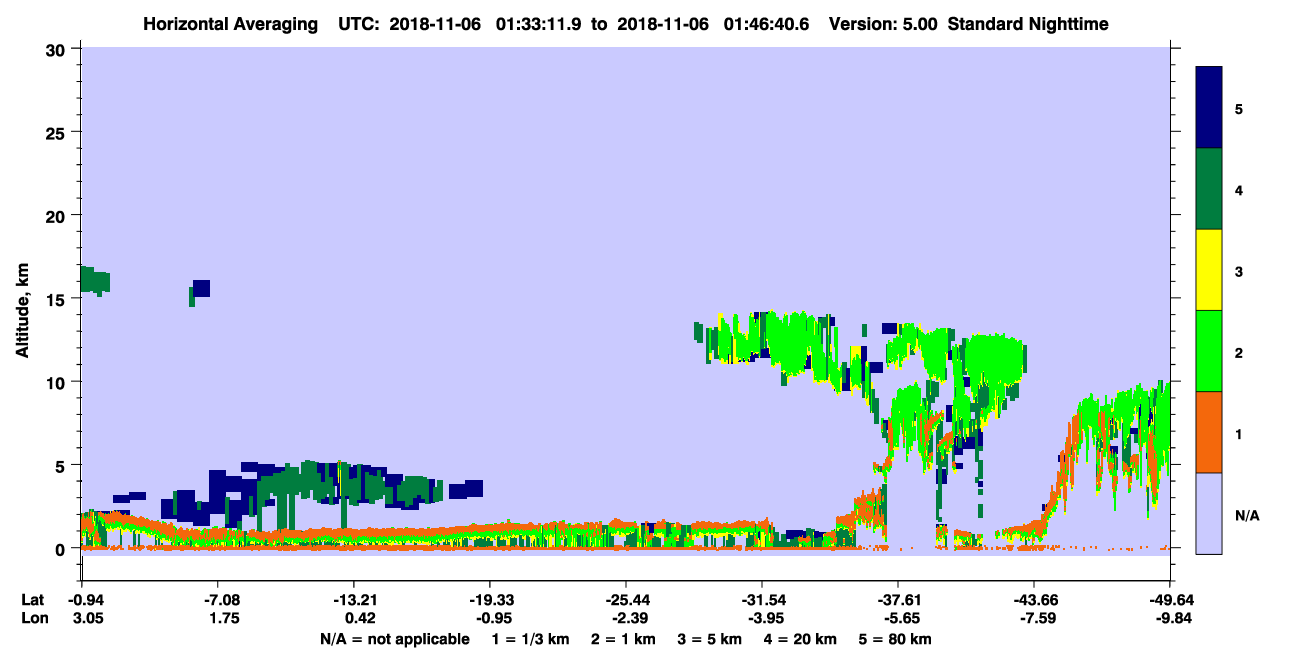
Task: Click the lavender N/A color bar segment
Action: (x=1209, y=513)
